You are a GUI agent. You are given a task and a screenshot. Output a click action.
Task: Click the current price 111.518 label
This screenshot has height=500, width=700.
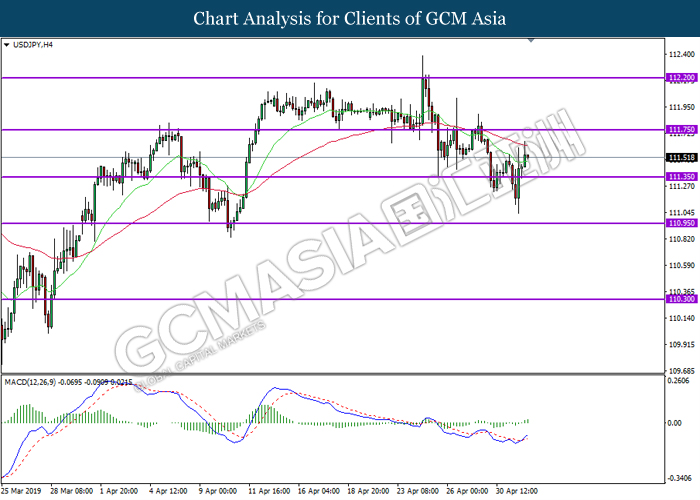[x=681, y=158]
